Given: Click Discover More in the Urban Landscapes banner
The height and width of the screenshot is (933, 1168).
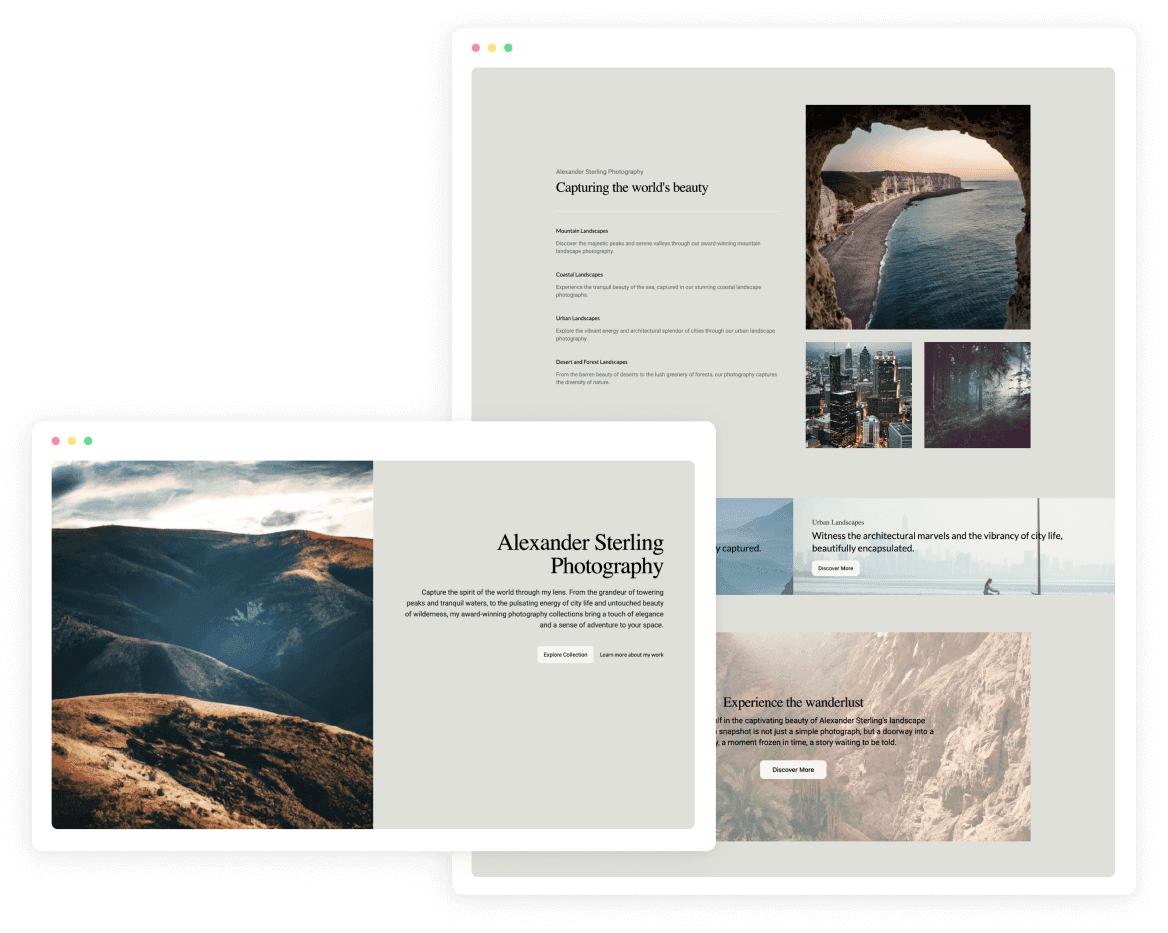Looking at the screenshot, I should point(835,568).
